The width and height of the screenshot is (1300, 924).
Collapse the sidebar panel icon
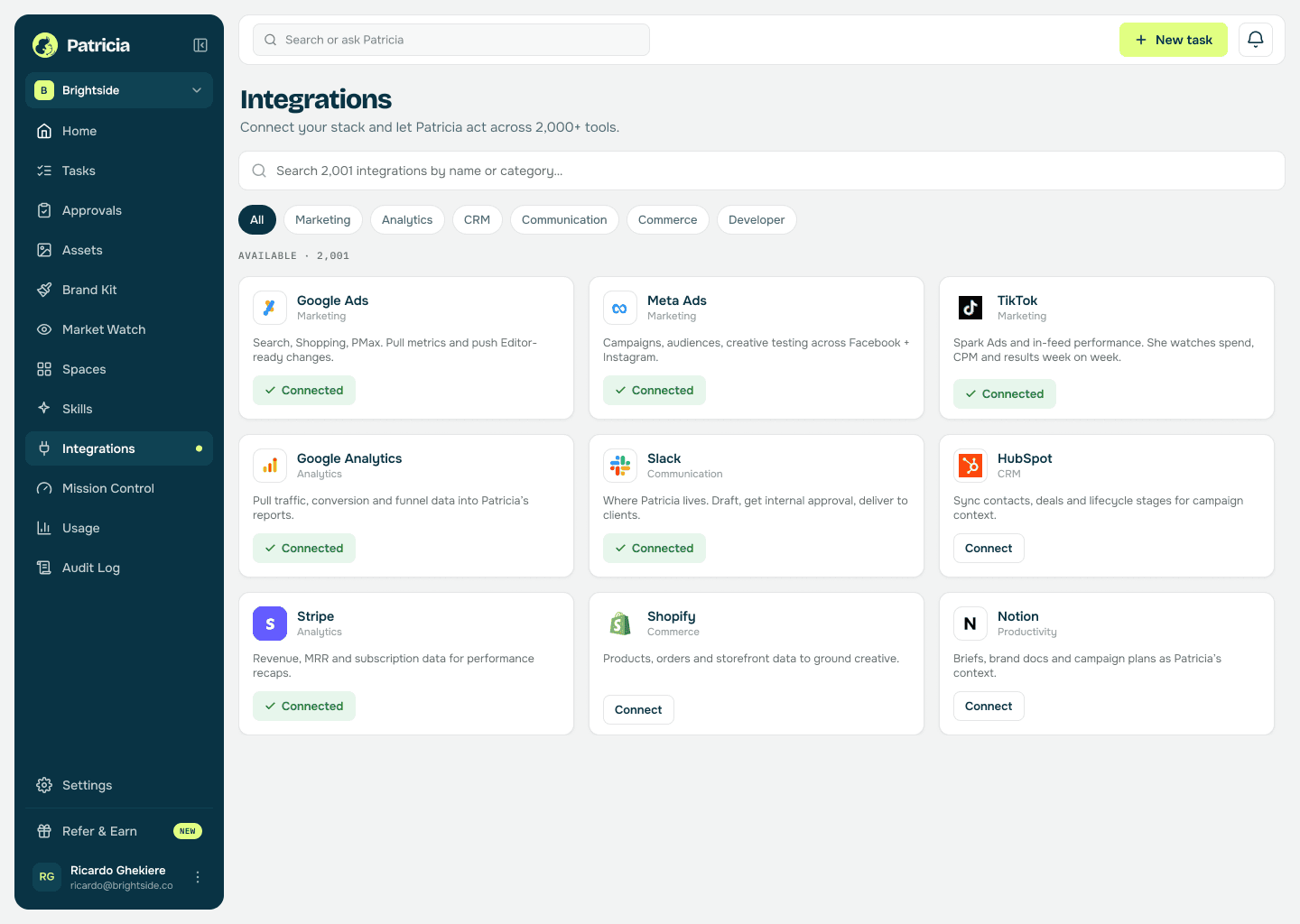[200, 45]
